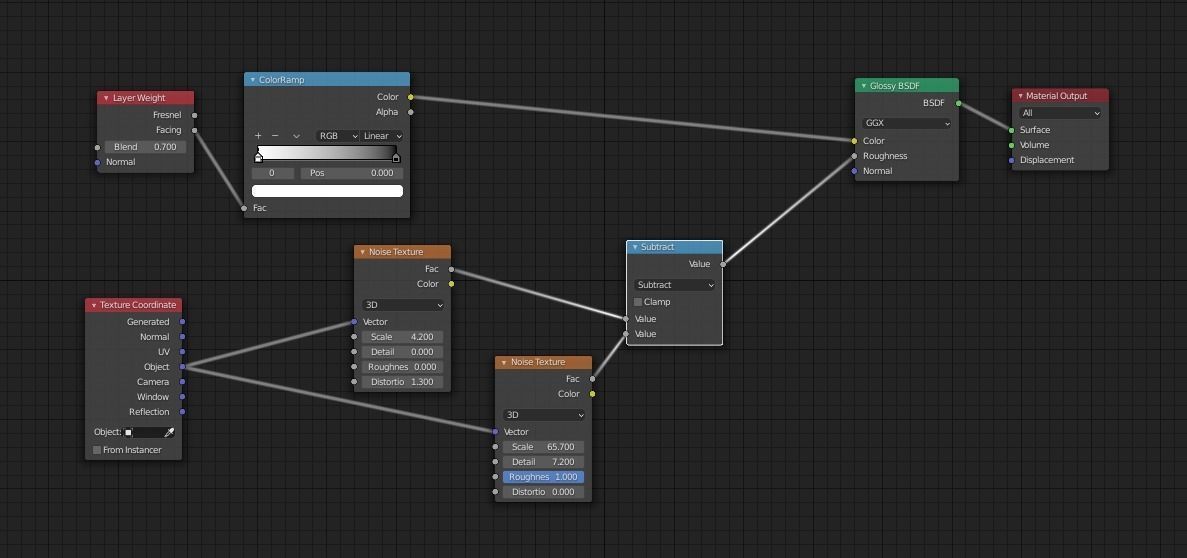Open 3D dropdown on Noise Texture with Scale 4.200
This screenshot has width=1187, height=558.
(x=403, y=305)
